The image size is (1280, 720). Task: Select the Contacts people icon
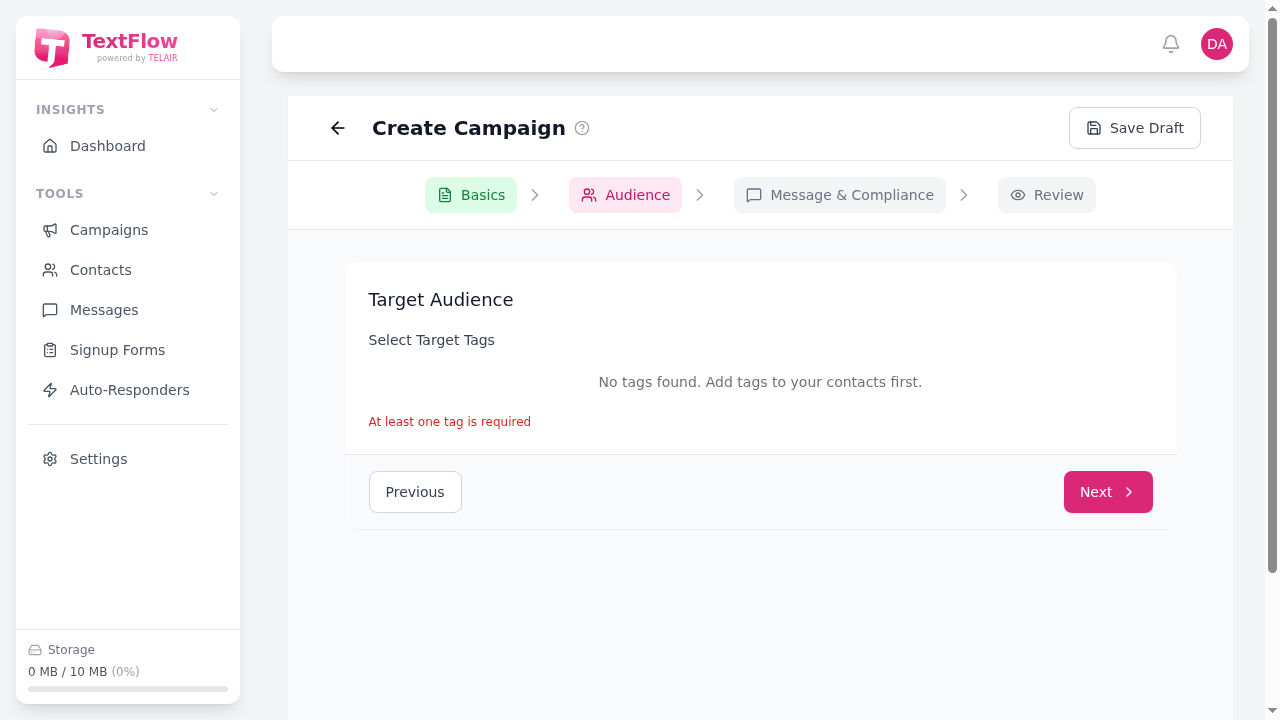tap(50, 270)
